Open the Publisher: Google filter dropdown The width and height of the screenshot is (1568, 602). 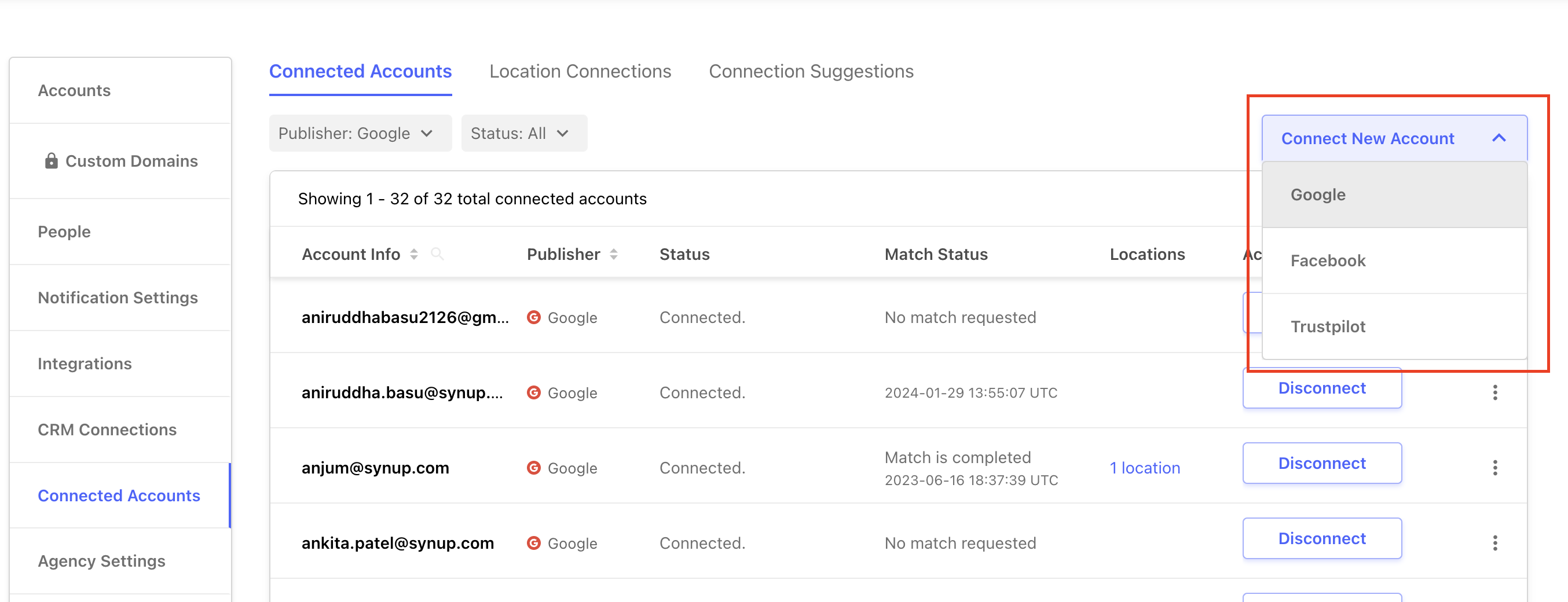point(360,133)
